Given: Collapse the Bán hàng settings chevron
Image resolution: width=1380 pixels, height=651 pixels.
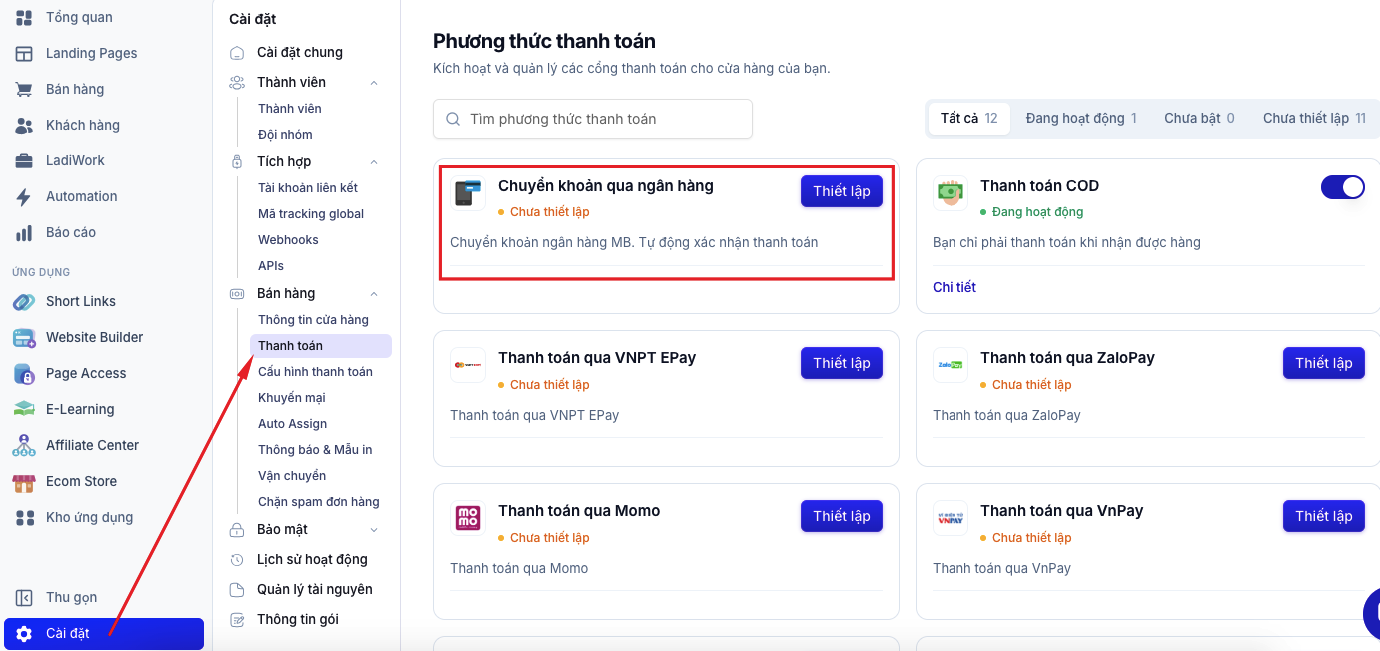Looking at the screenshot, I should (374, 294).
